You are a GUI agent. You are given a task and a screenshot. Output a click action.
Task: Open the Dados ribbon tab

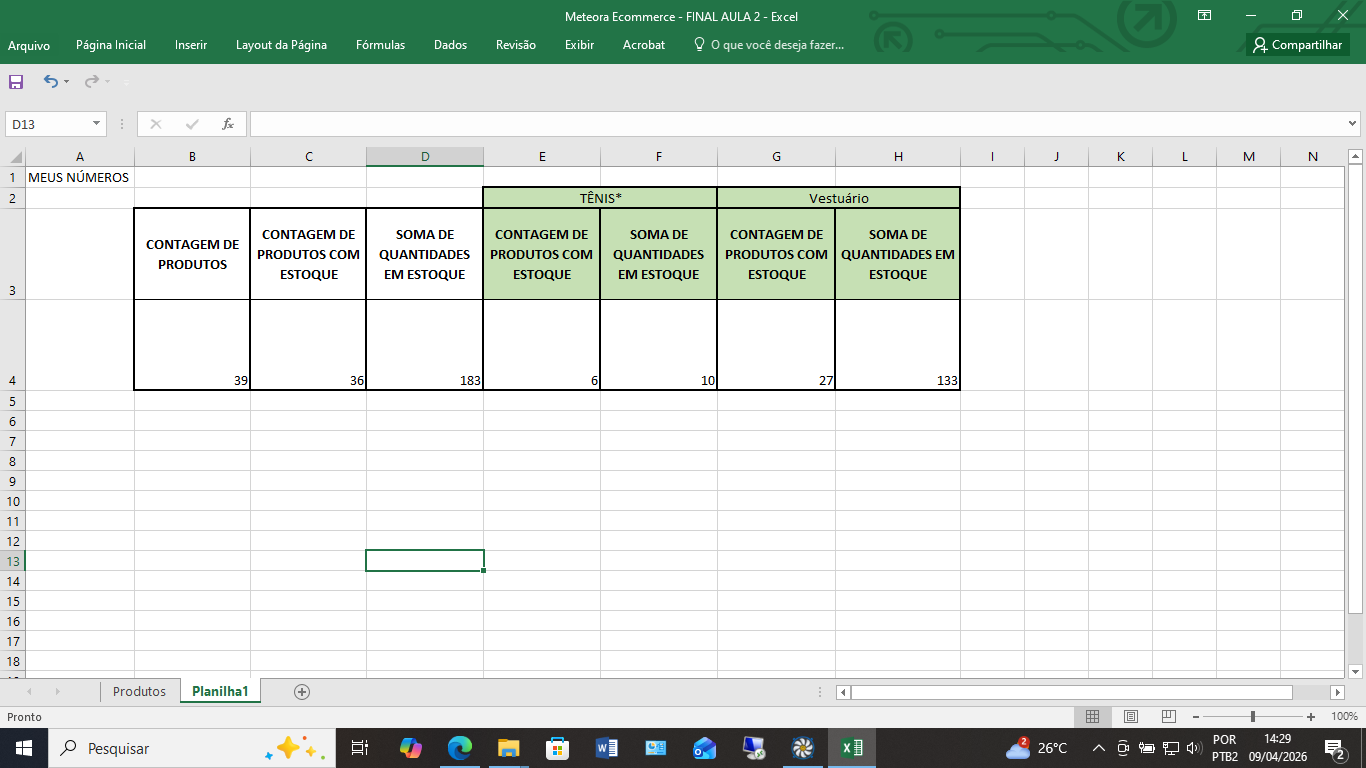coord(451,45)
